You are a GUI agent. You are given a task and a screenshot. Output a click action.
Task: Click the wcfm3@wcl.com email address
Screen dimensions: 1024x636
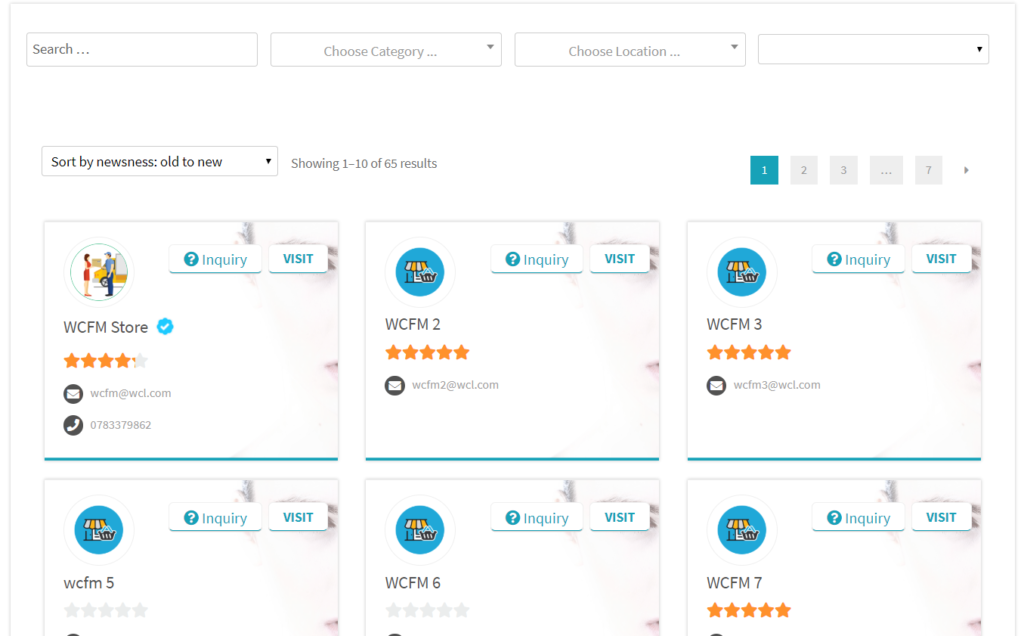pyautogui.click(x=776, y=385)
